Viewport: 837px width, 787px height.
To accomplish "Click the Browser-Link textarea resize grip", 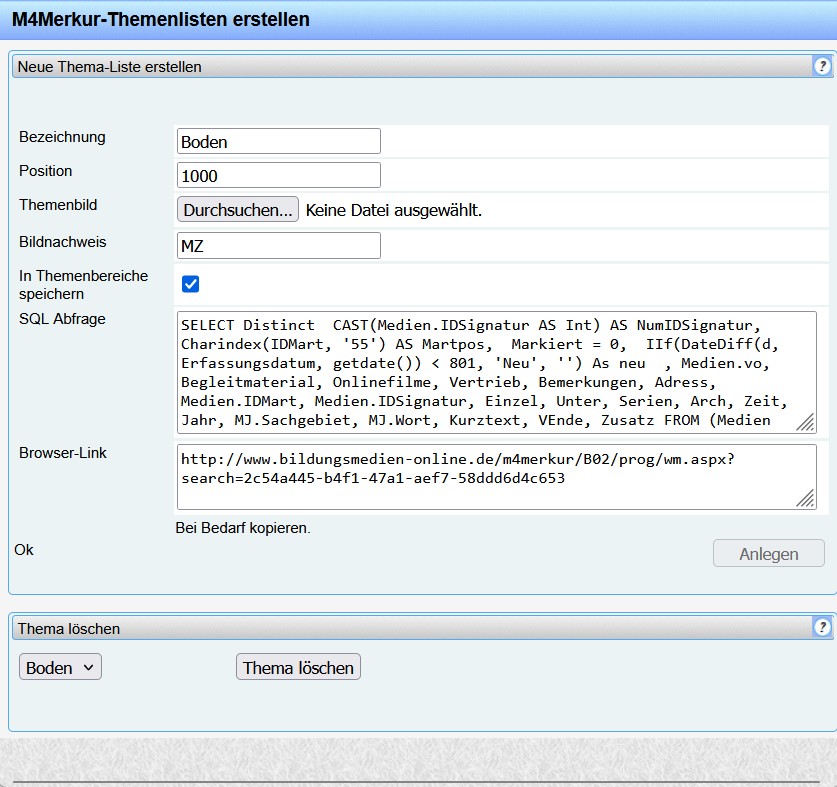I will [805, 499].
